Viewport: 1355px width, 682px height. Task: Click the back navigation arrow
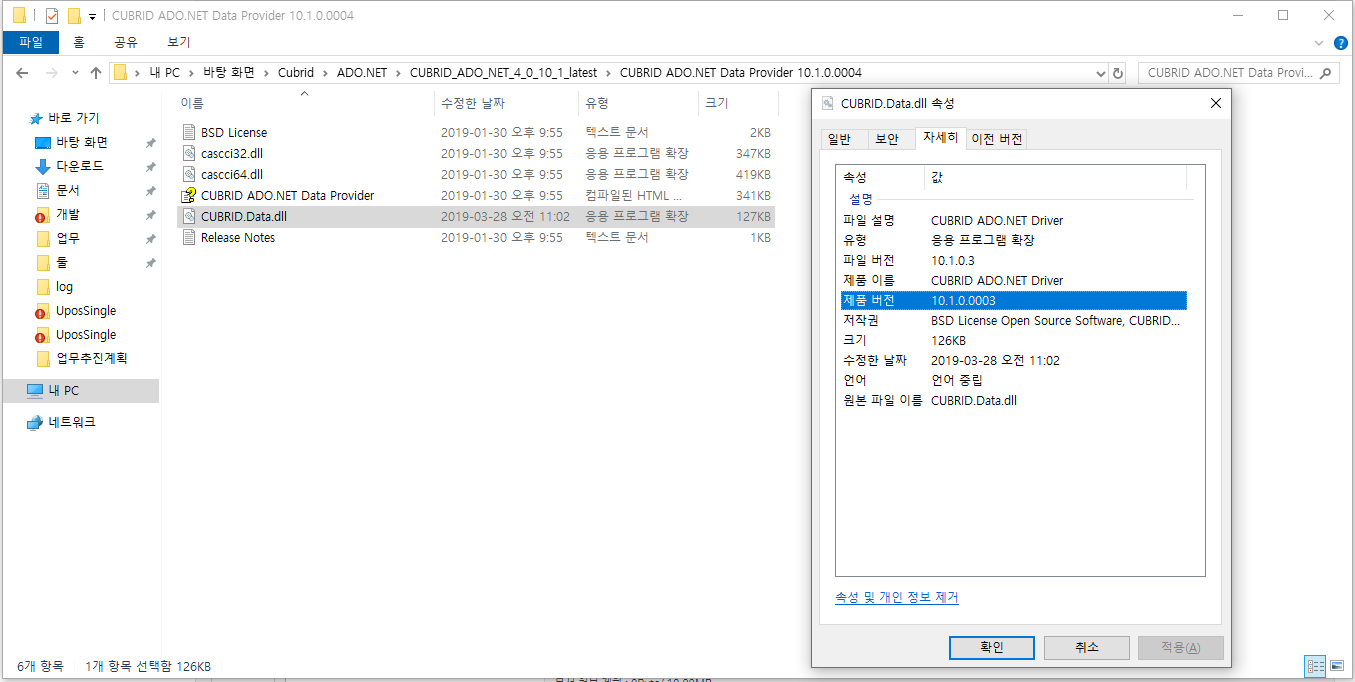click(22, 73)
